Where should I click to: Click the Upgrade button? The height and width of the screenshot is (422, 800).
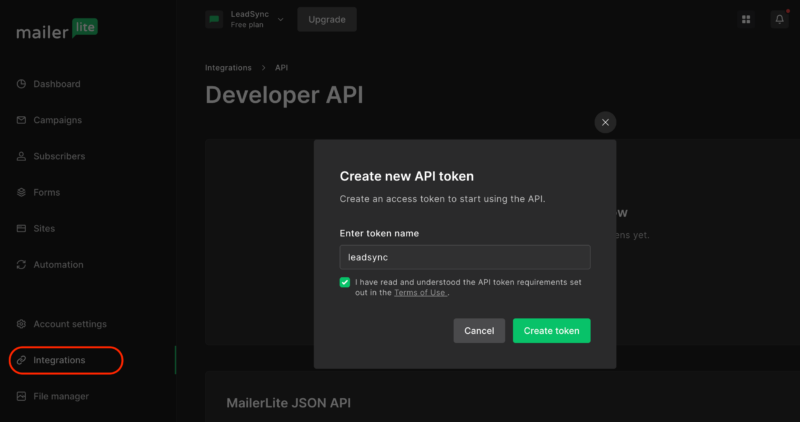pyautogui.click(x=326, y=19)
